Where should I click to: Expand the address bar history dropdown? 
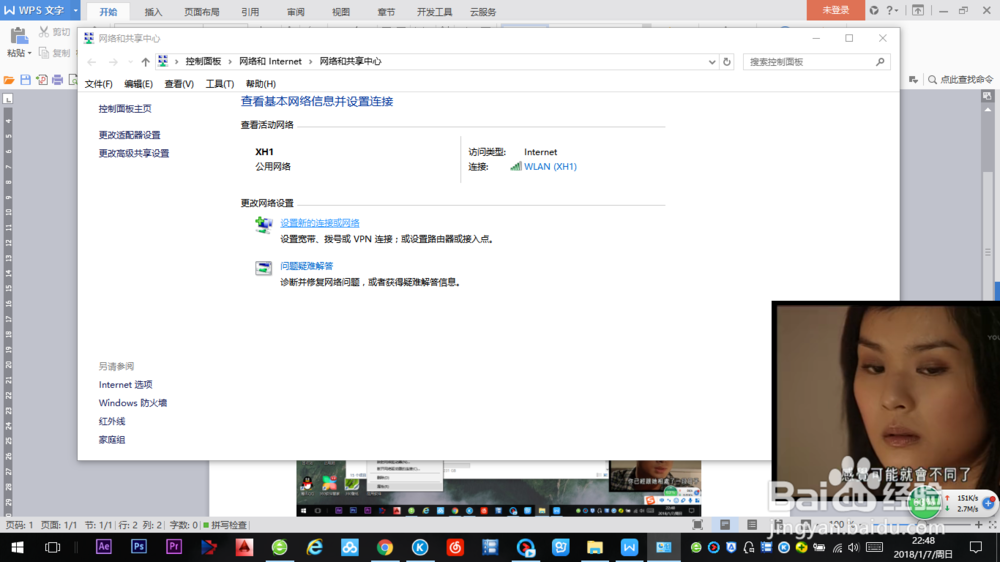point(712,62)
